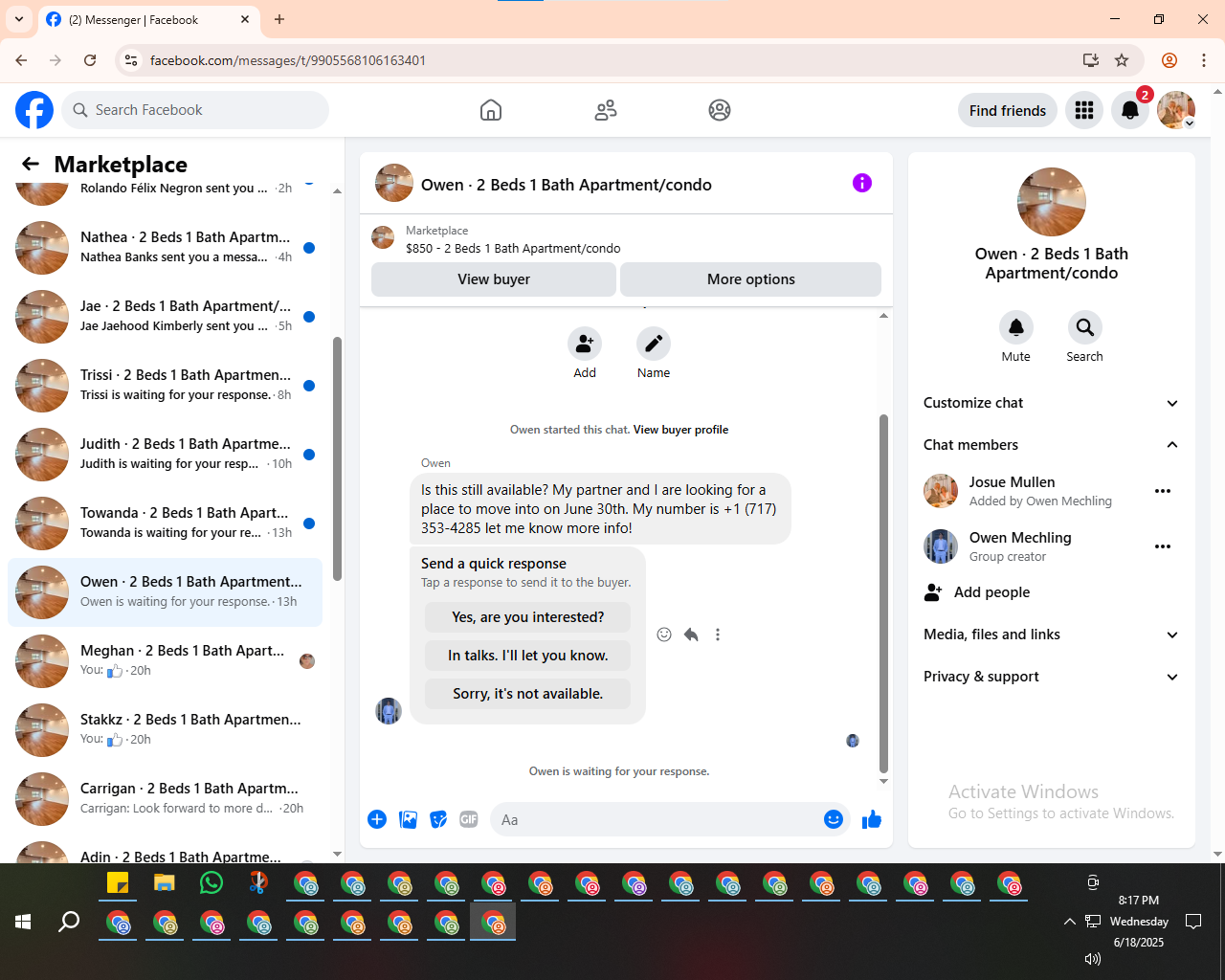This screenshot has width=1225, height=980.
Task: Collapse the Chat members section
Action: [x=1052, y=445]
